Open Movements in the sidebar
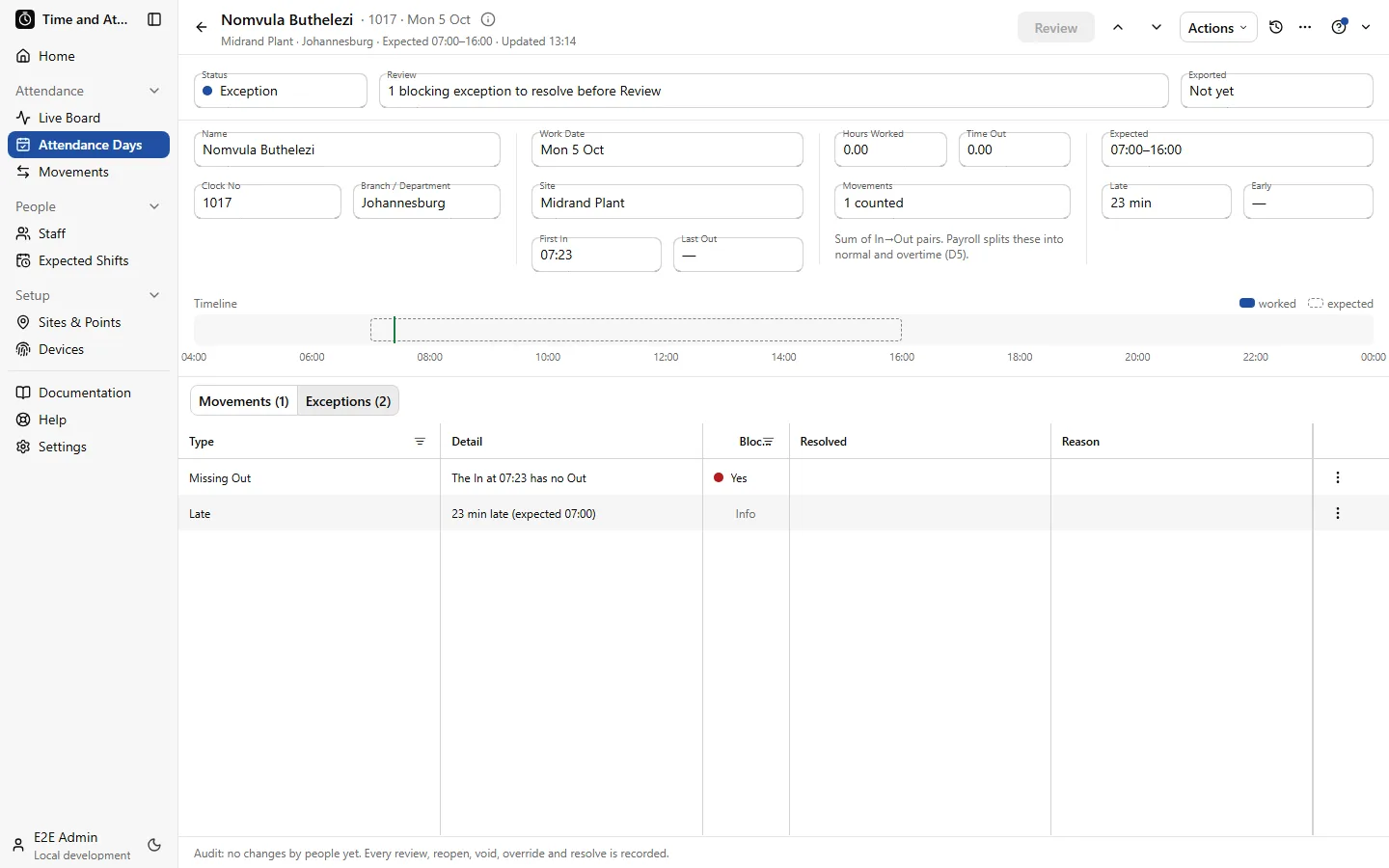 [89, 172]
